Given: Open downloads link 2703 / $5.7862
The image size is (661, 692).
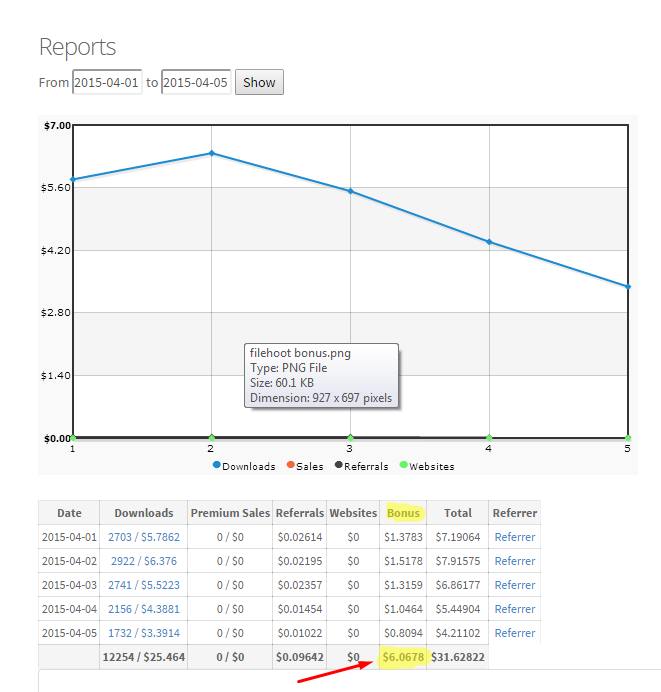Looking at the screenshot, I should (x=144, y=537).
